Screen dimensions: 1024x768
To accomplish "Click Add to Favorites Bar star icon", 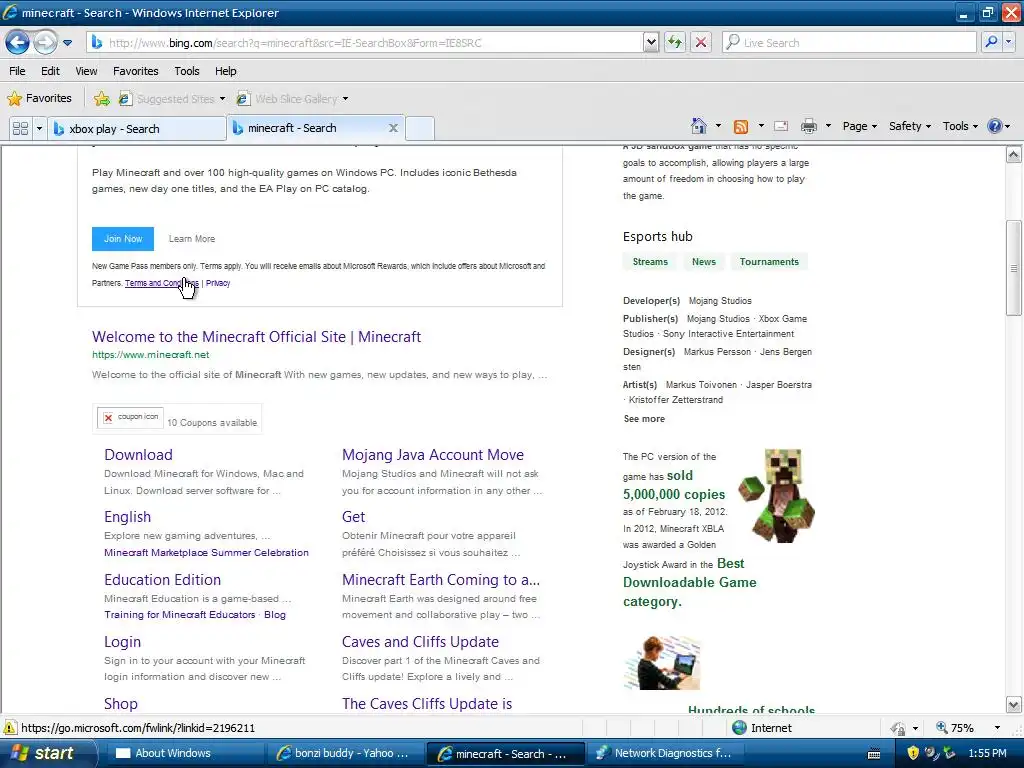I will coord(102,99).
